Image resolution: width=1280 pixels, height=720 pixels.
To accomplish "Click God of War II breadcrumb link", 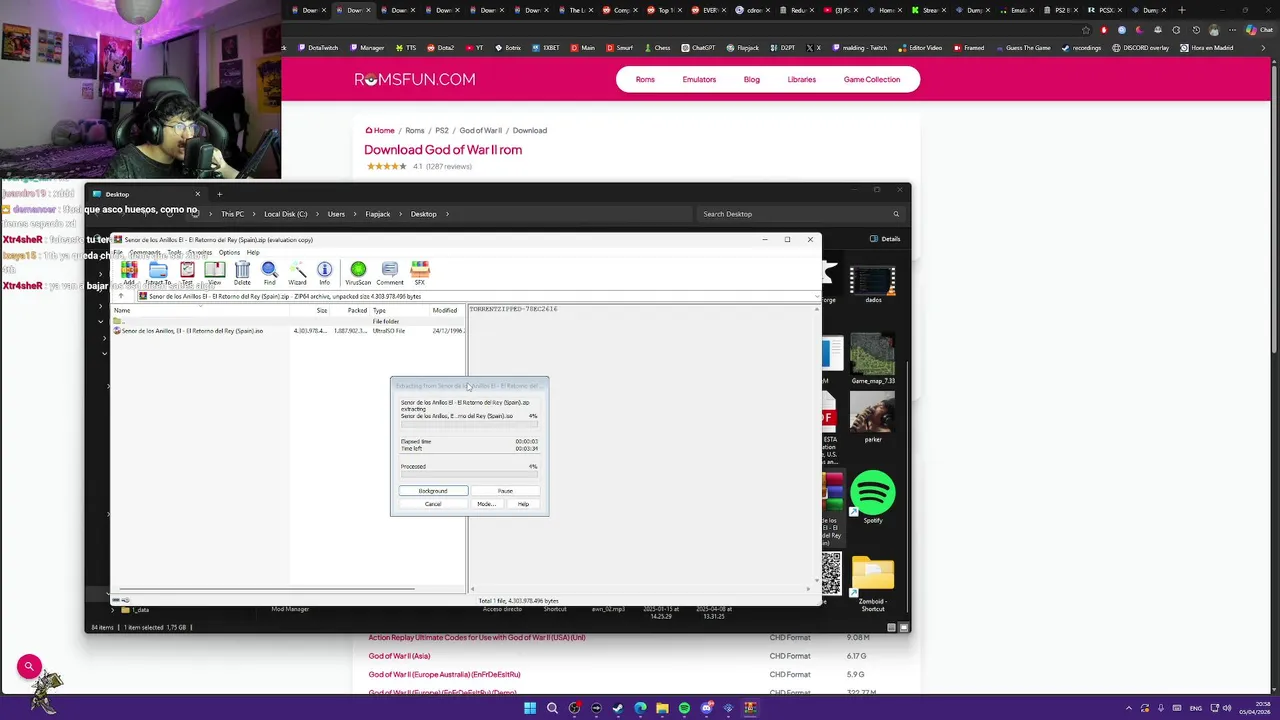I will click(481, 130).
